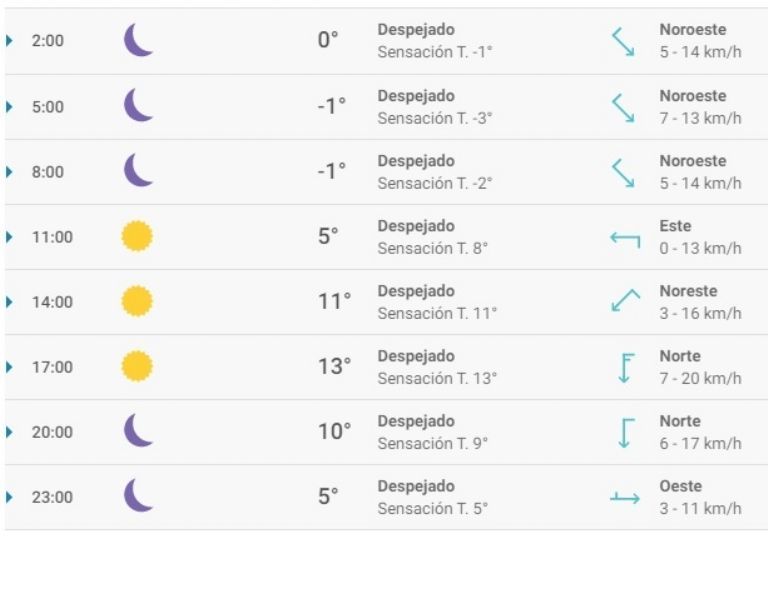Click the Norte wind barb at 17:00
The width and height of the screenshot is (768, 598).
click(x=625, y=367)
